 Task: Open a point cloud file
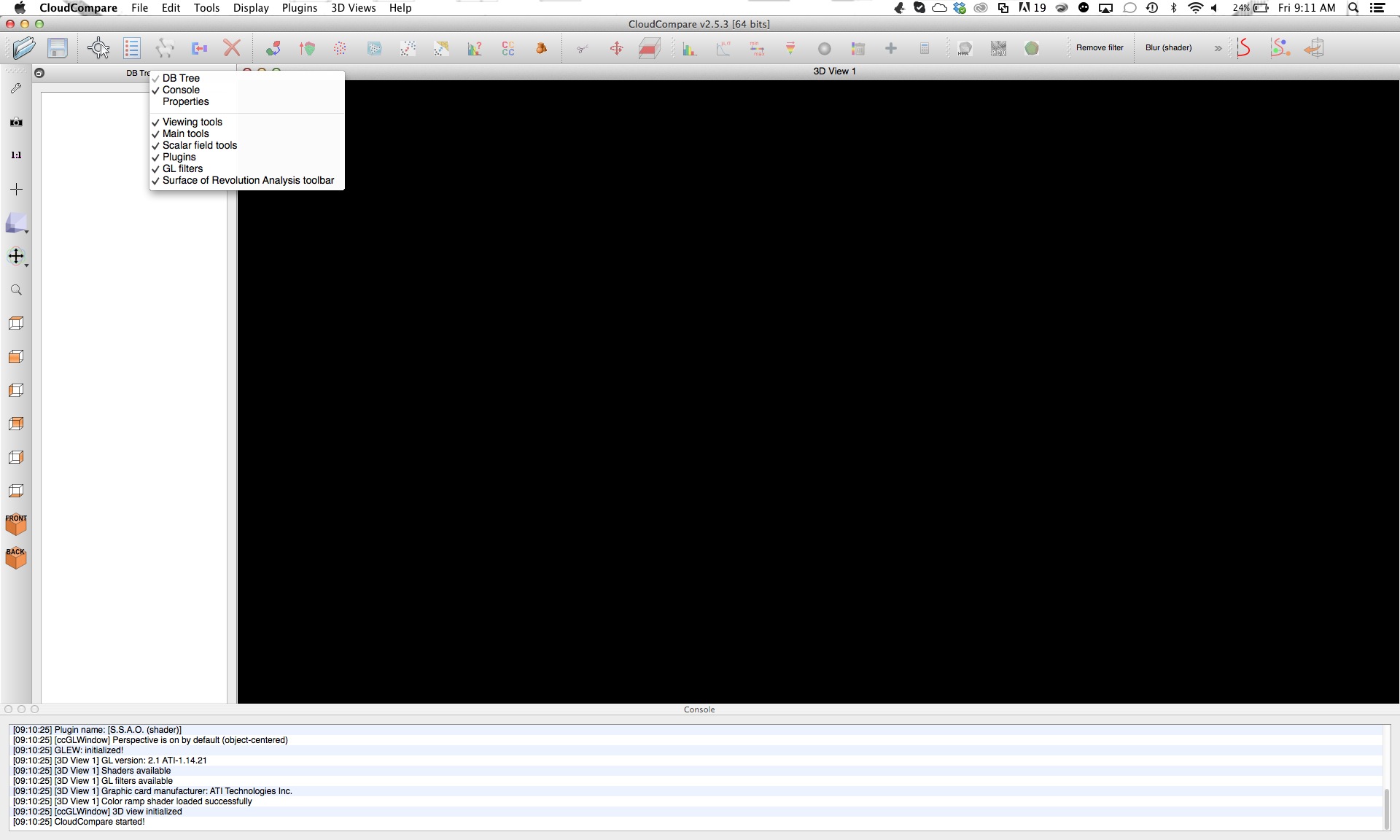[x=24, y=48]
